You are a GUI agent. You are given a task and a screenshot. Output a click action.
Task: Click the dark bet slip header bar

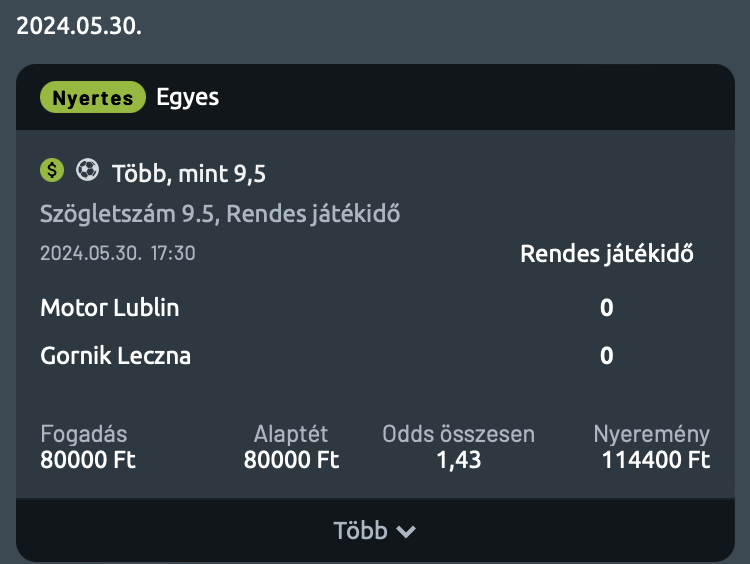[x=375, y=97]
